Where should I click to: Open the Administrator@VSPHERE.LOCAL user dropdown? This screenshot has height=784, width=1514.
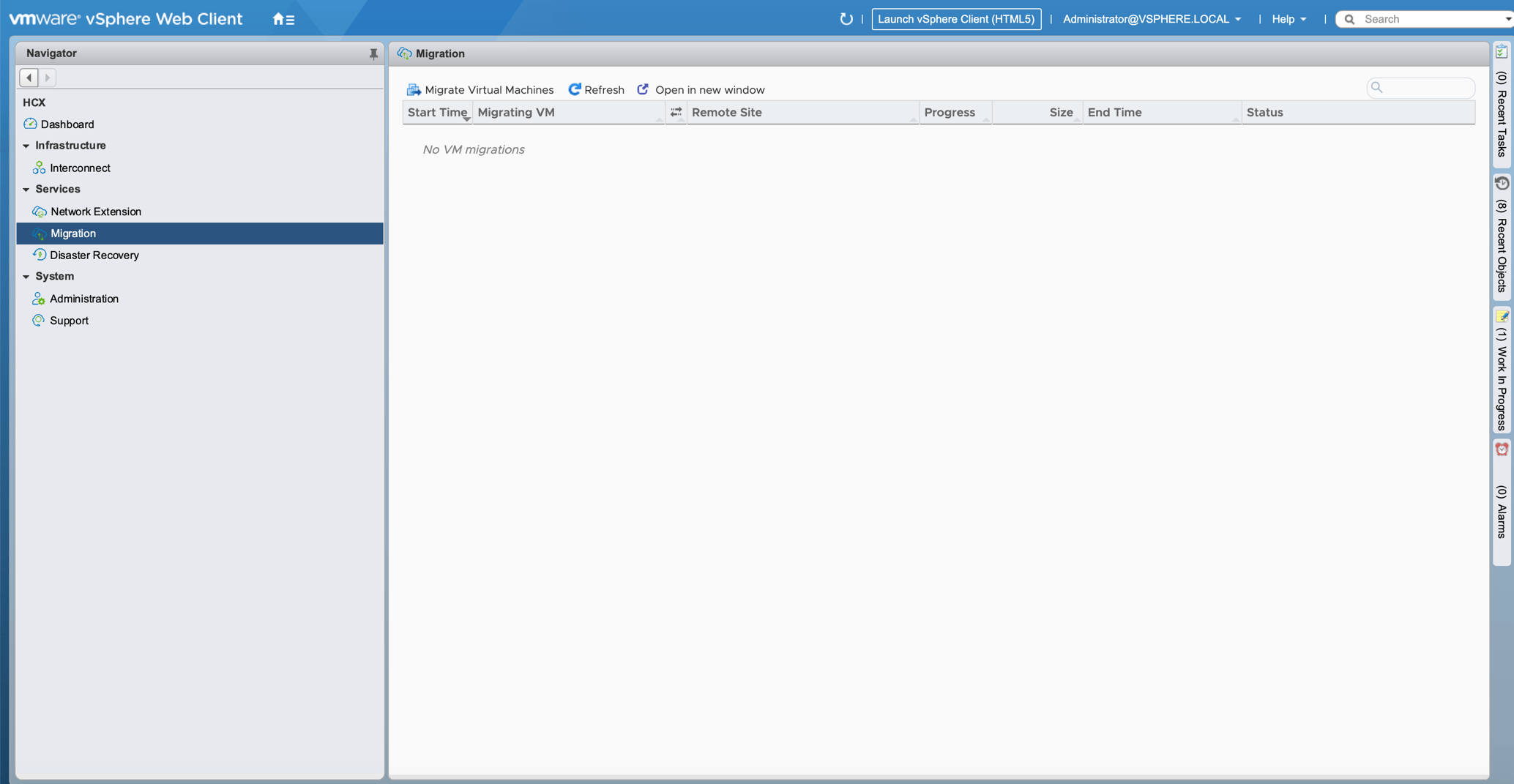(x=1152, y=19)
